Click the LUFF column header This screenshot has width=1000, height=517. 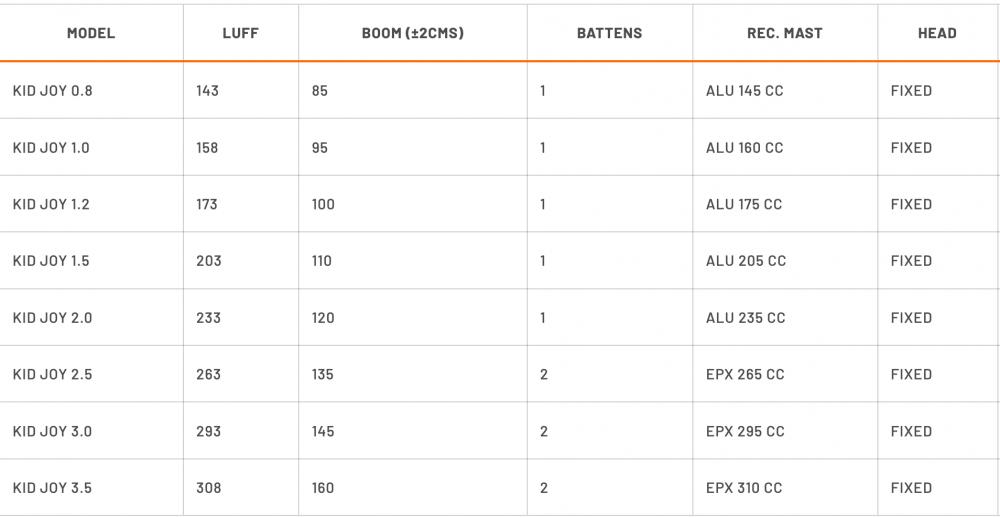click(x=240, y=33)
